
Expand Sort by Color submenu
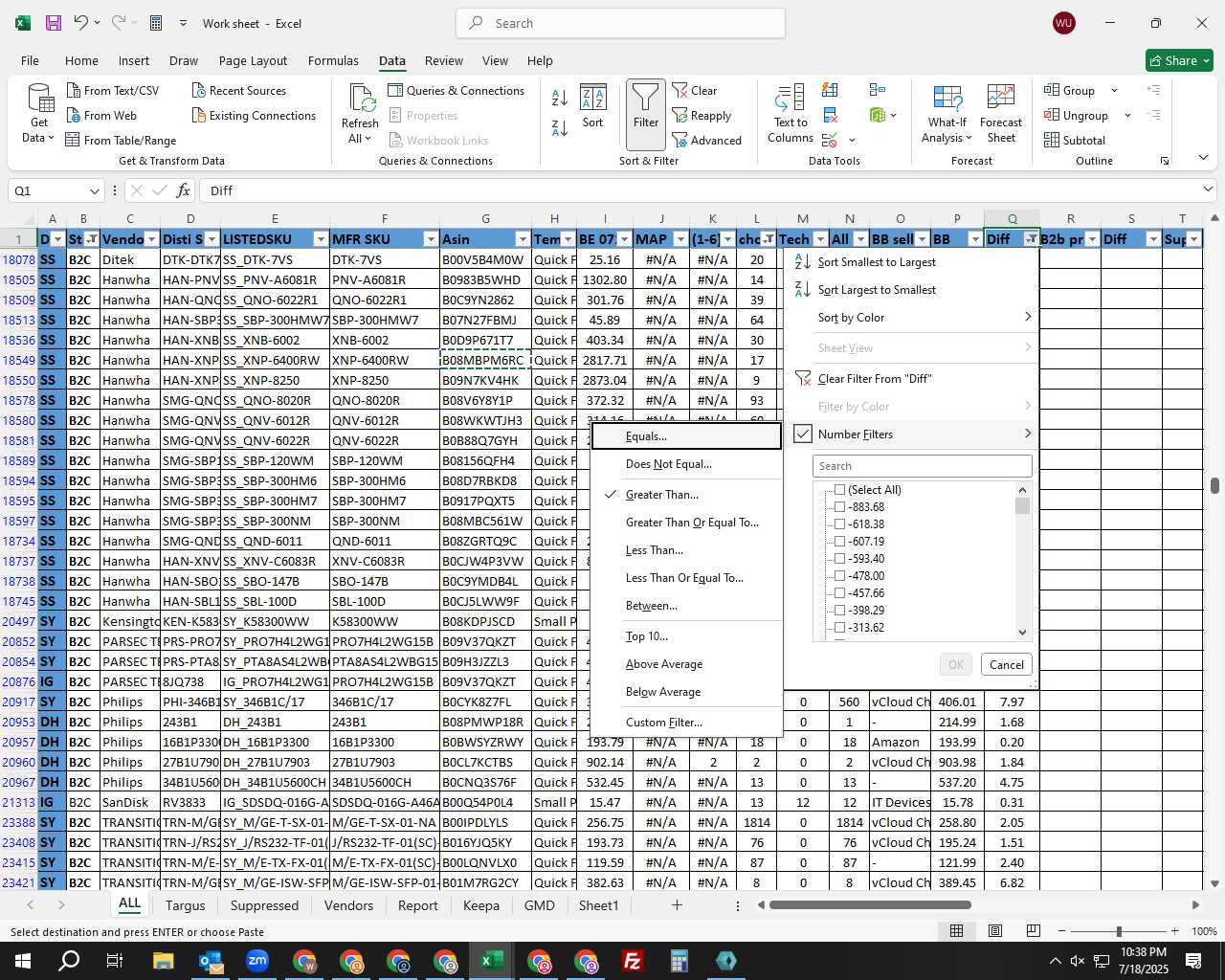coord(912,318)
